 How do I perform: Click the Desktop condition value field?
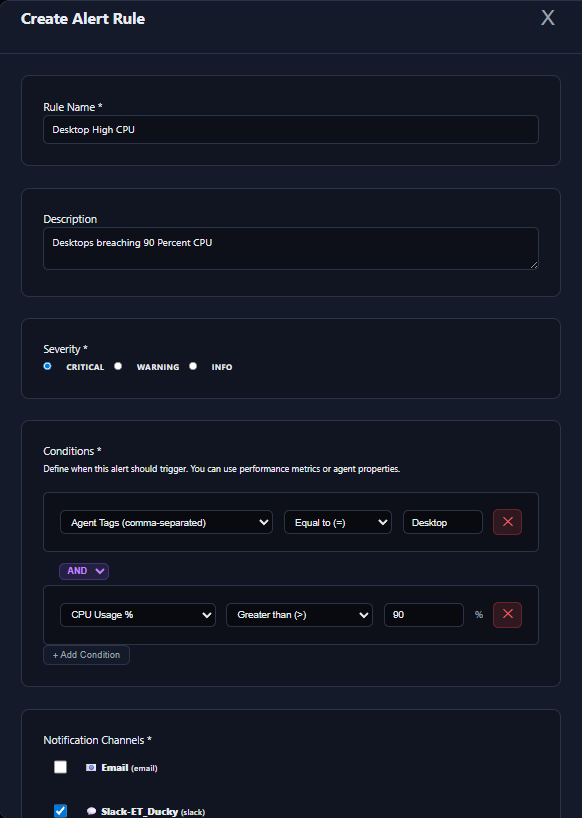coord(442,521)
